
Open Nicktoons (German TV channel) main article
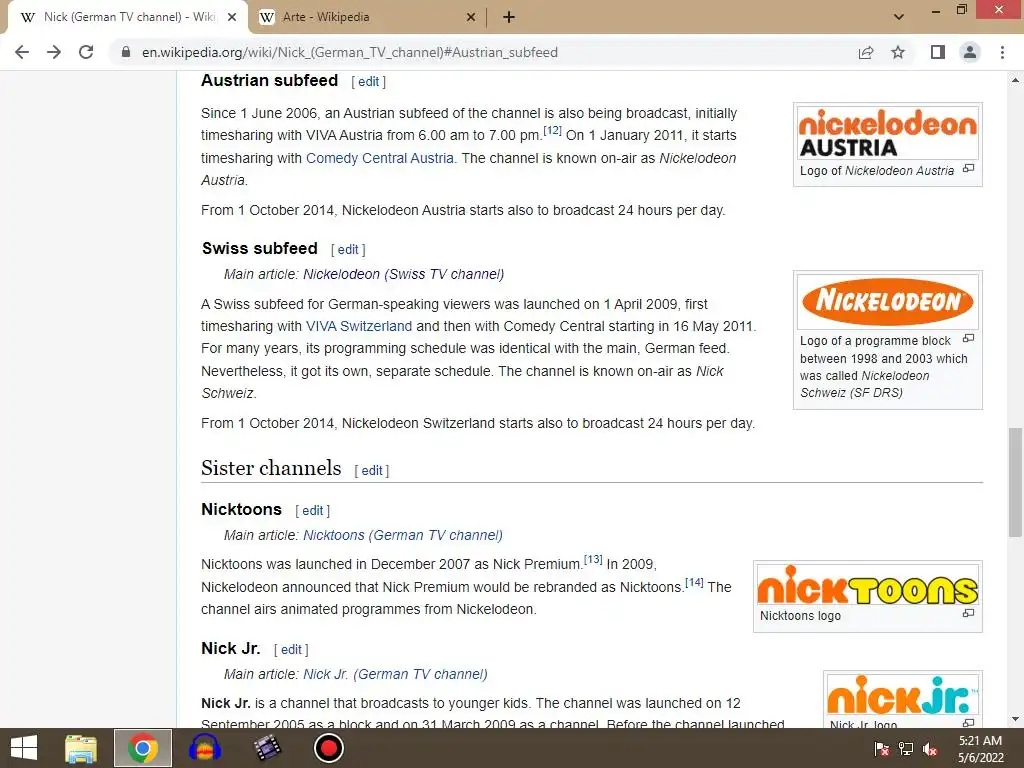[403, 536]
